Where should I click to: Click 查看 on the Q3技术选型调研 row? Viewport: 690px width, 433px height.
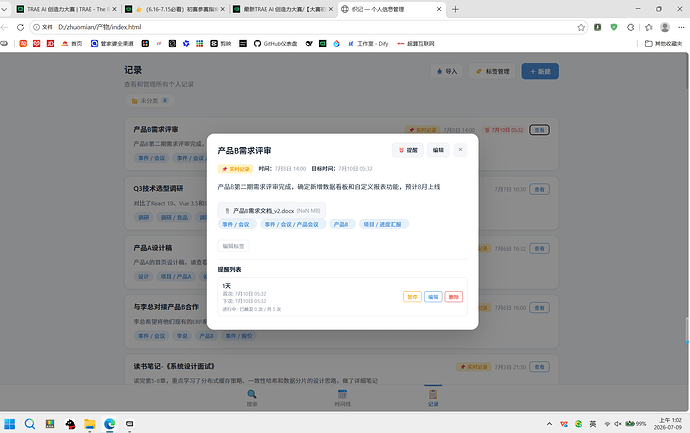tap(539, 189)
